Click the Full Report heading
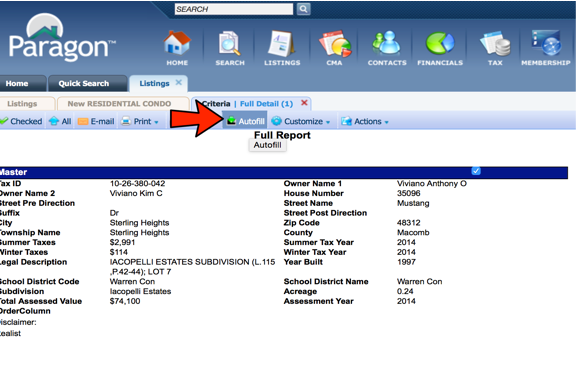The image size is (576, 370). click(x=282, y=135)
